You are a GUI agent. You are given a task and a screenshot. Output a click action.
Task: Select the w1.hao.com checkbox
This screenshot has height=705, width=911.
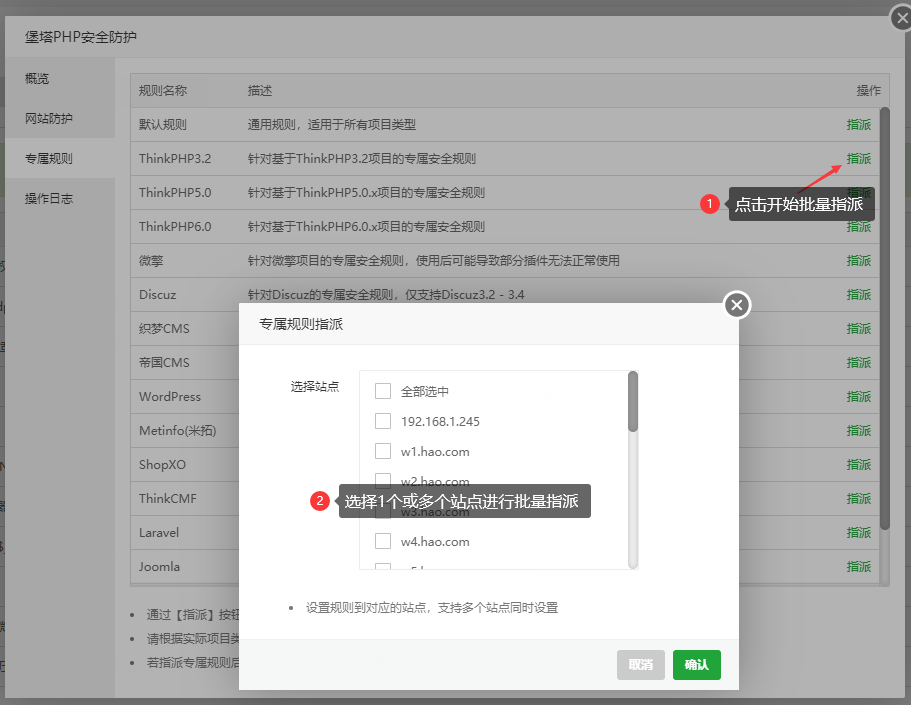point(383,451)
